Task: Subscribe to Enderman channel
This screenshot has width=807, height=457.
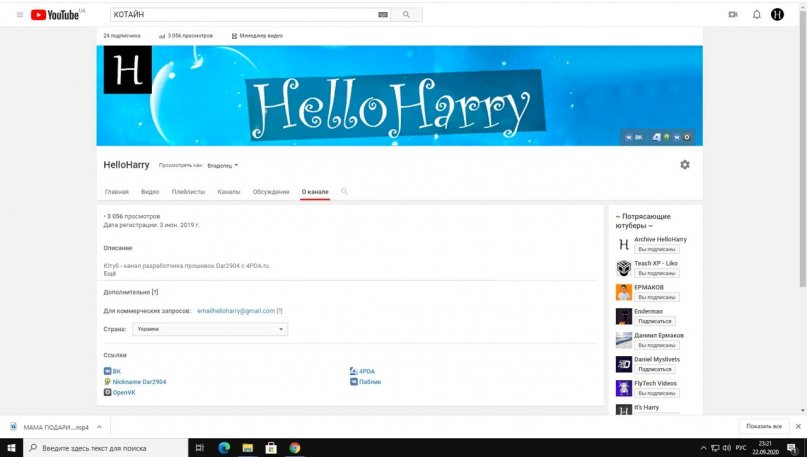Action: 655,321
